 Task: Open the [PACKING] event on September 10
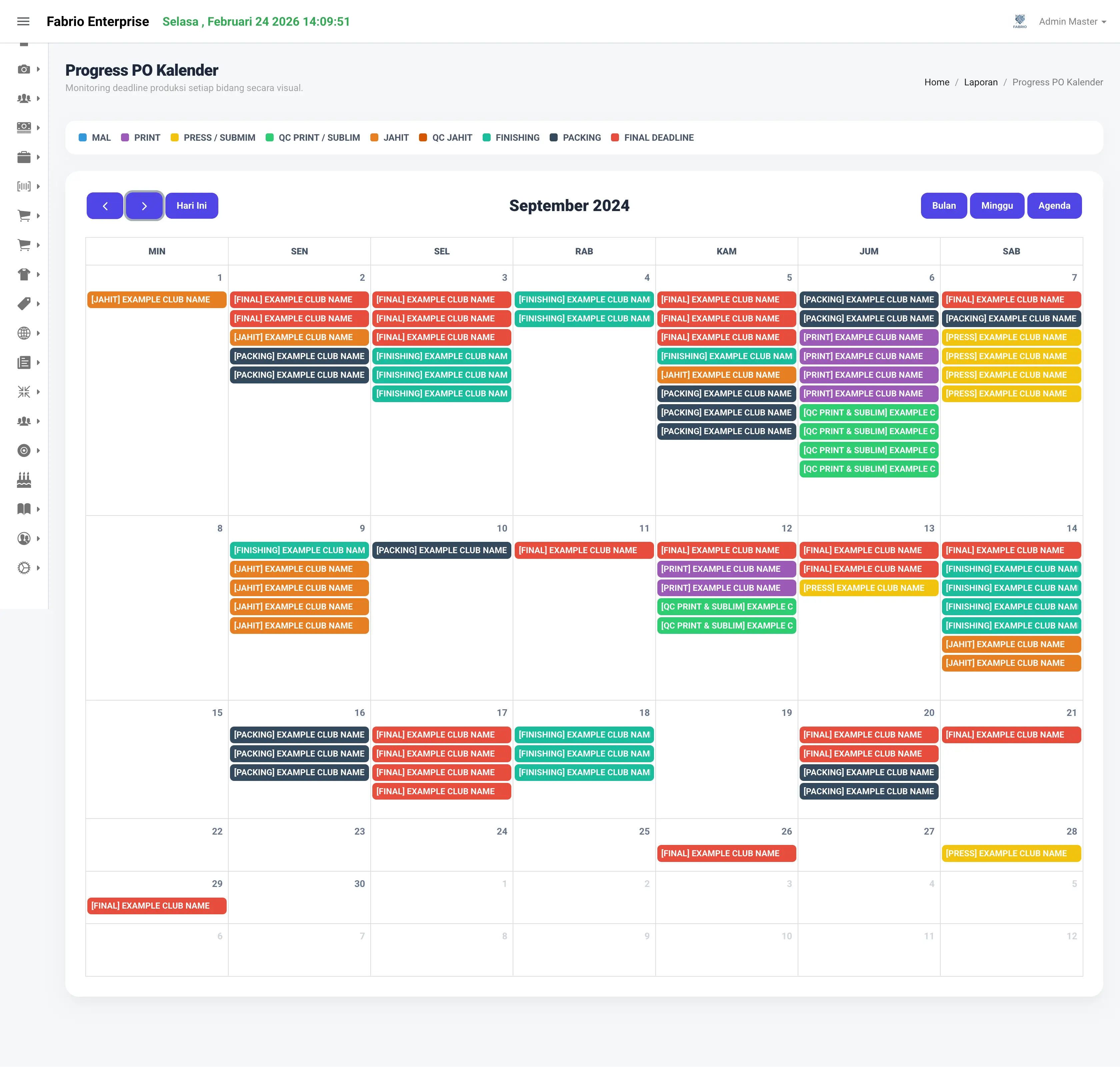coord(442,551)
